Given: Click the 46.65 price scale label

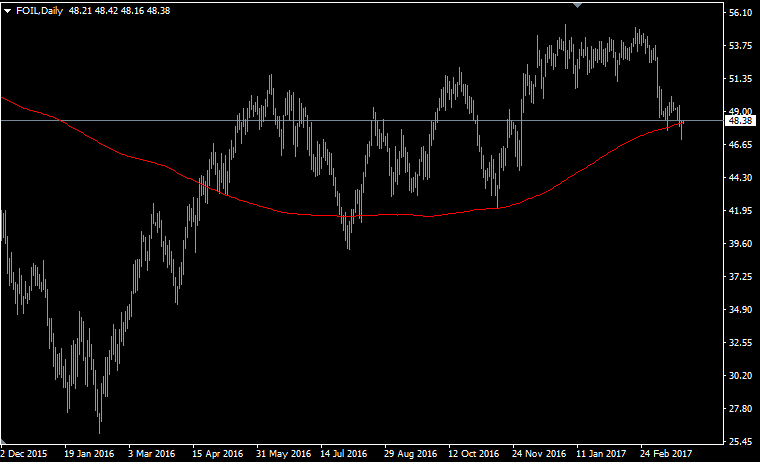Looking at the screenshot, I should (740, 144).
